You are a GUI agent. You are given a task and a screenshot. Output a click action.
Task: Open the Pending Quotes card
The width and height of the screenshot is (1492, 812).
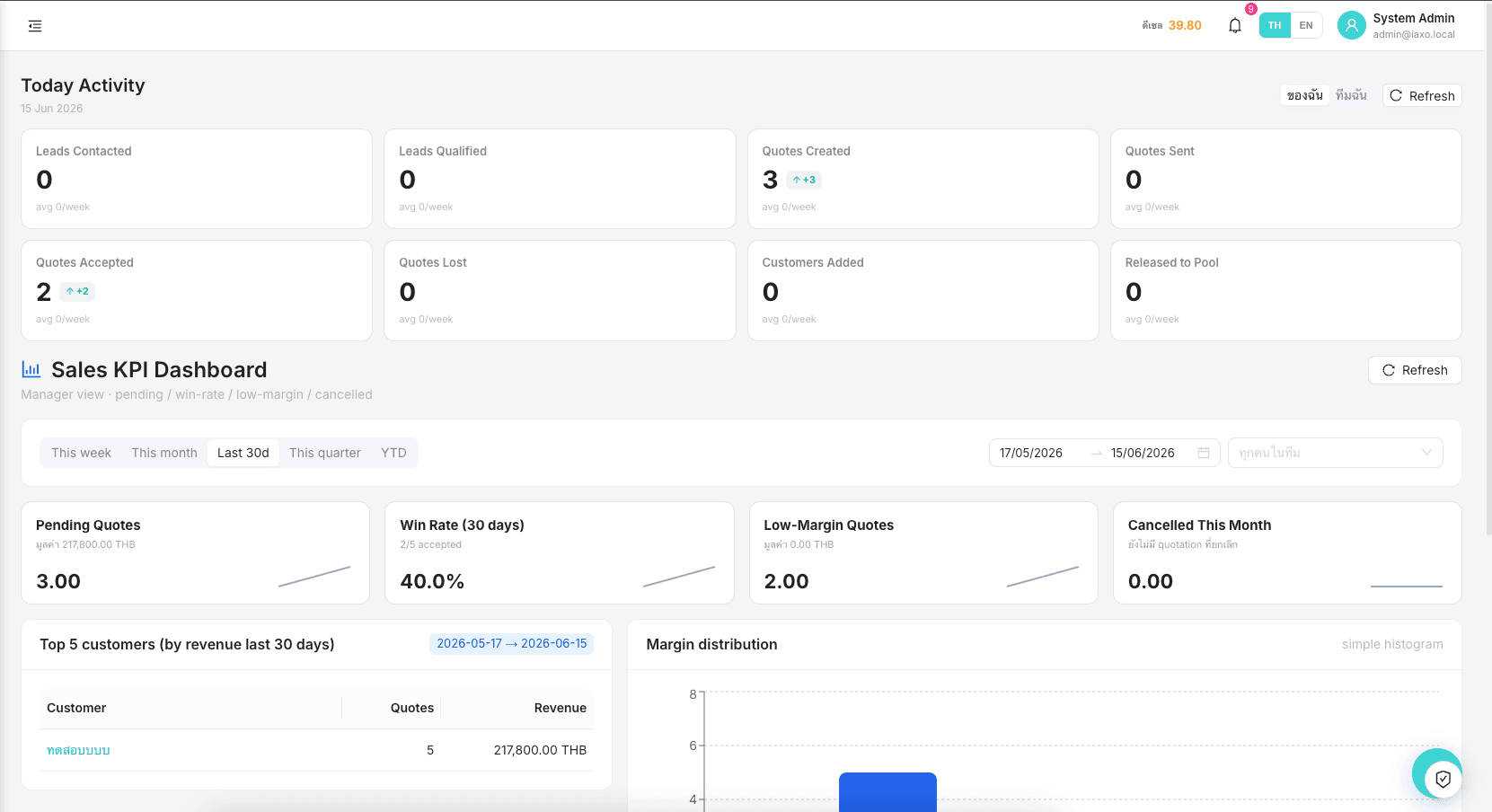[x=195, y=552]
